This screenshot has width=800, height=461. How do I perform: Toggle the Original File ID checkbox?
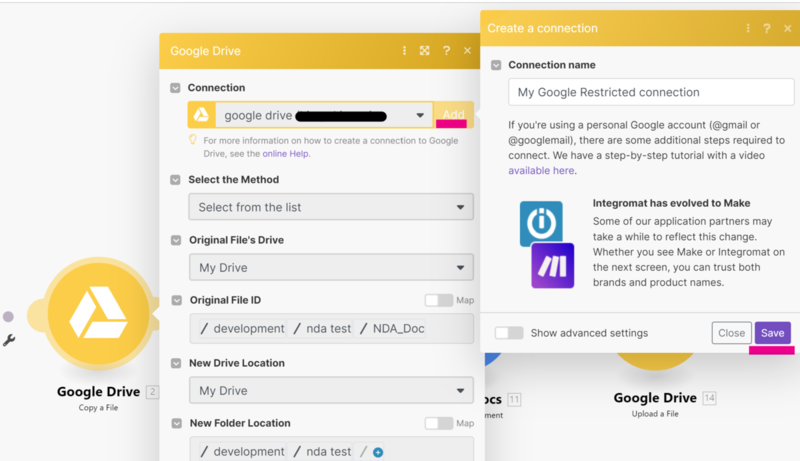[176, 300]
